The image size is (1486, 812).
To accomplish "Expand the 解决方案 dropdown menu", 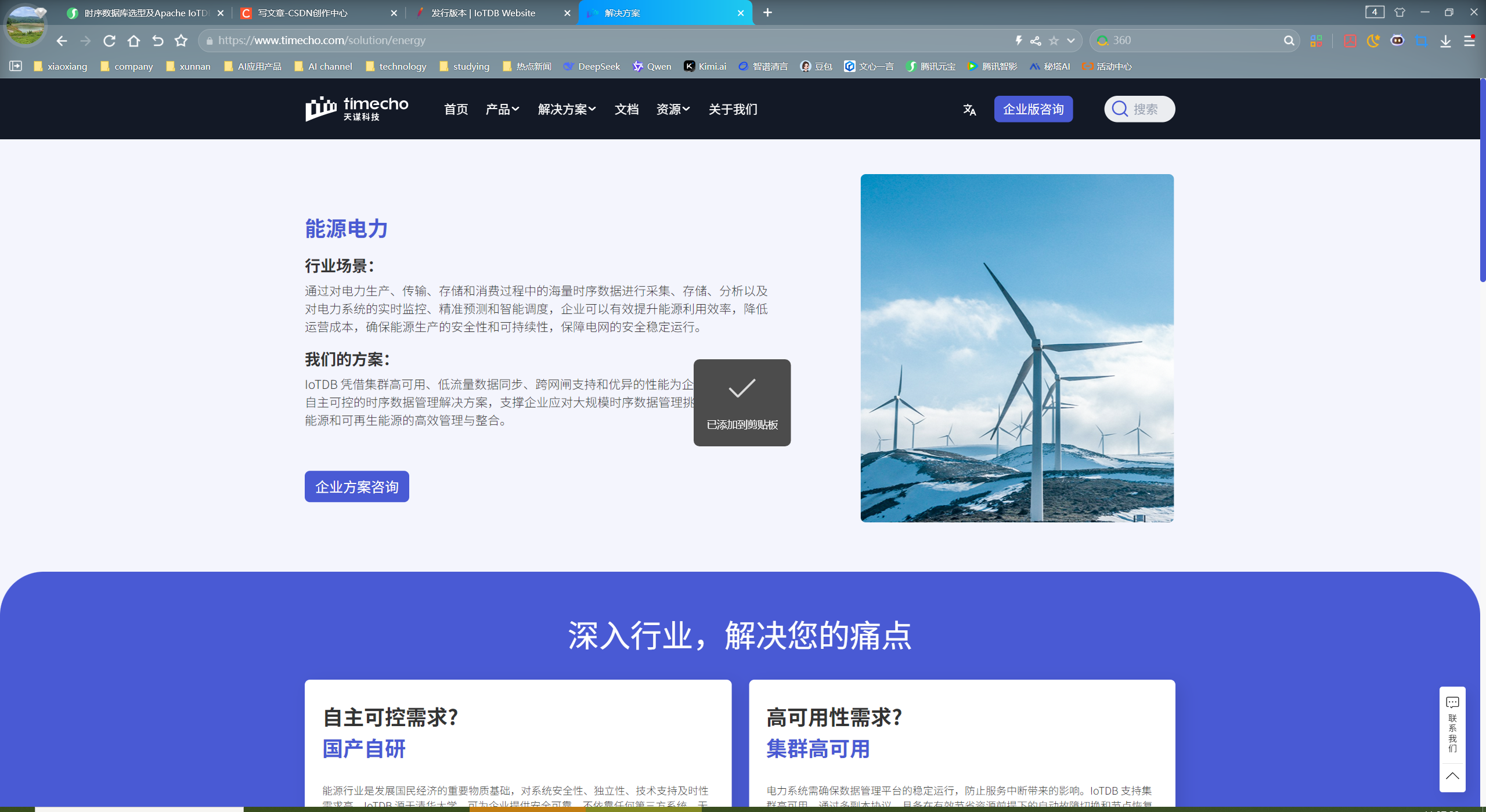I will 567,109.
